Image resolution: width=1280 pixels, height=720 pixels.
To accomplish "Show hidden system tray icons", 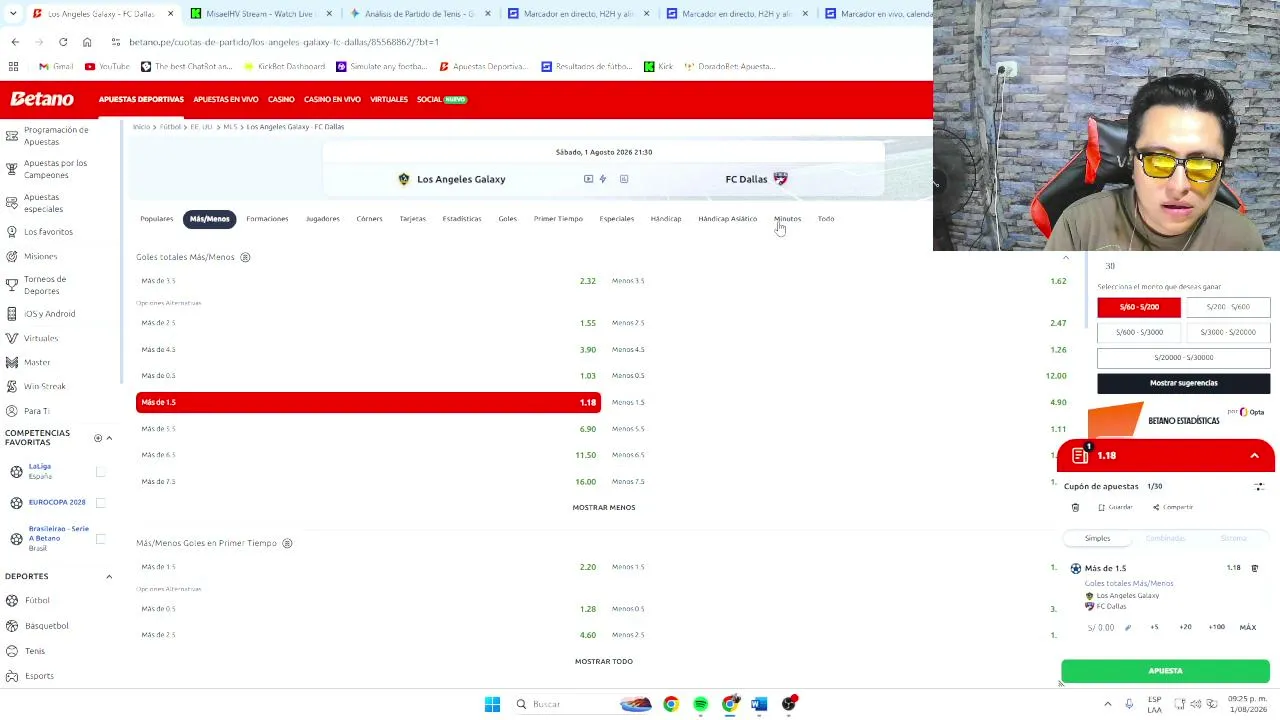I will tap(1107, 704).
